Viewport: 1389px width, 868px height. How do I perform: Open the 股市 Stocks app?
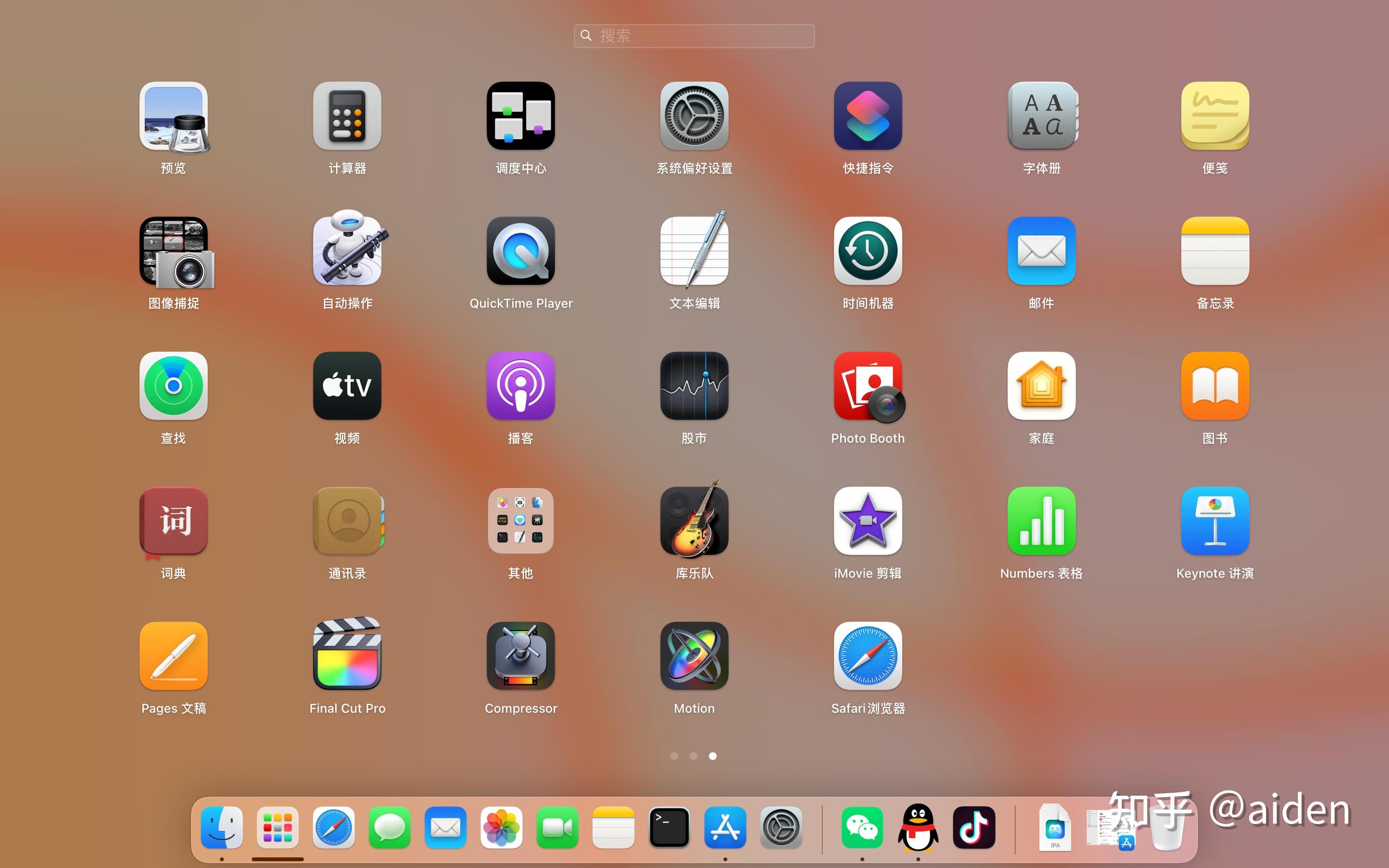(694, 386)
